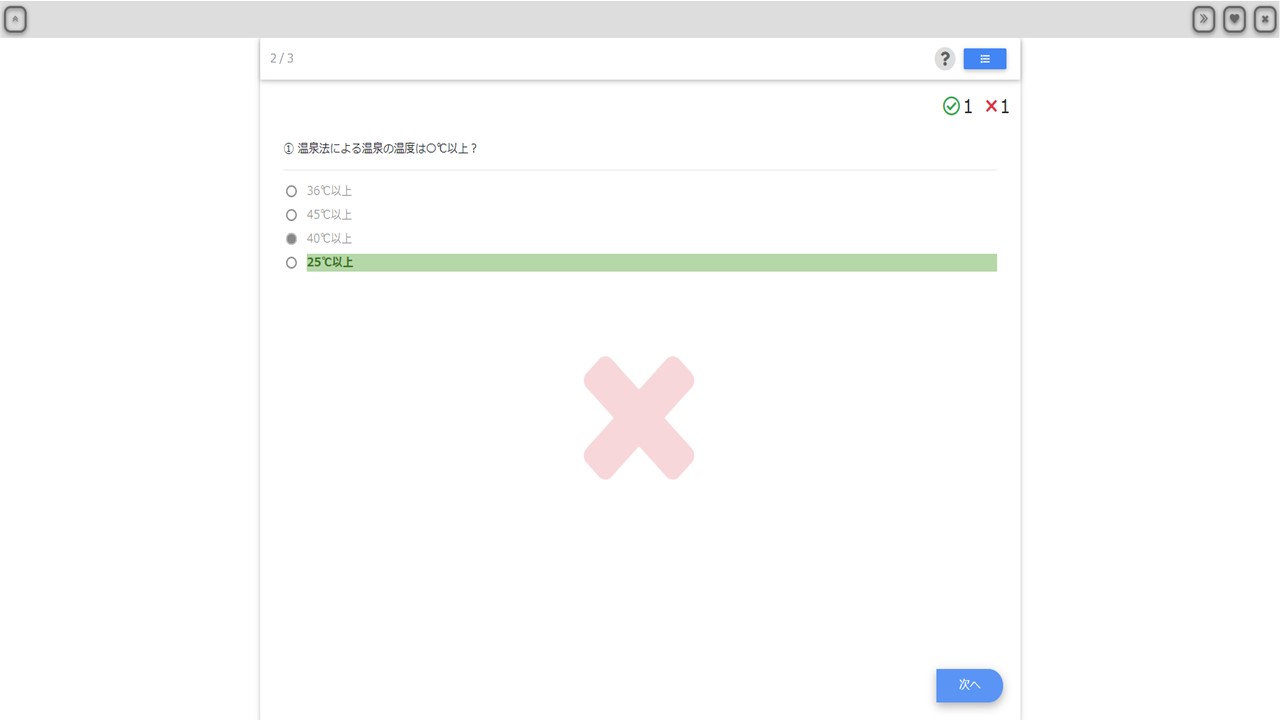Click the 45℃以上 answer label text
The image size is (1280, 720).
pyautogui.click(x=330, y=215)
